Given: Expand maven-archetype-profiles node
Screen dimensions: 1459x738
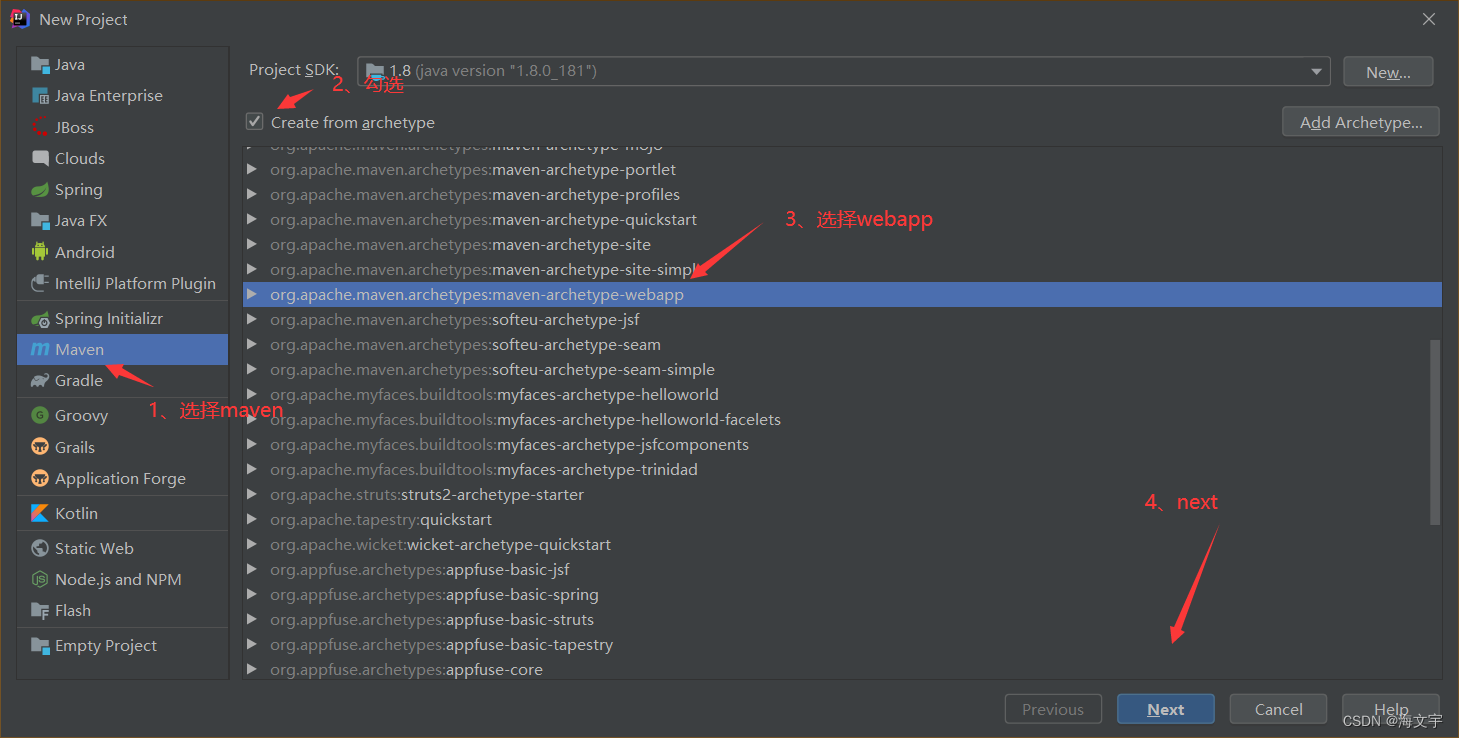Looking at the screenshot, I should coord(252,195).
